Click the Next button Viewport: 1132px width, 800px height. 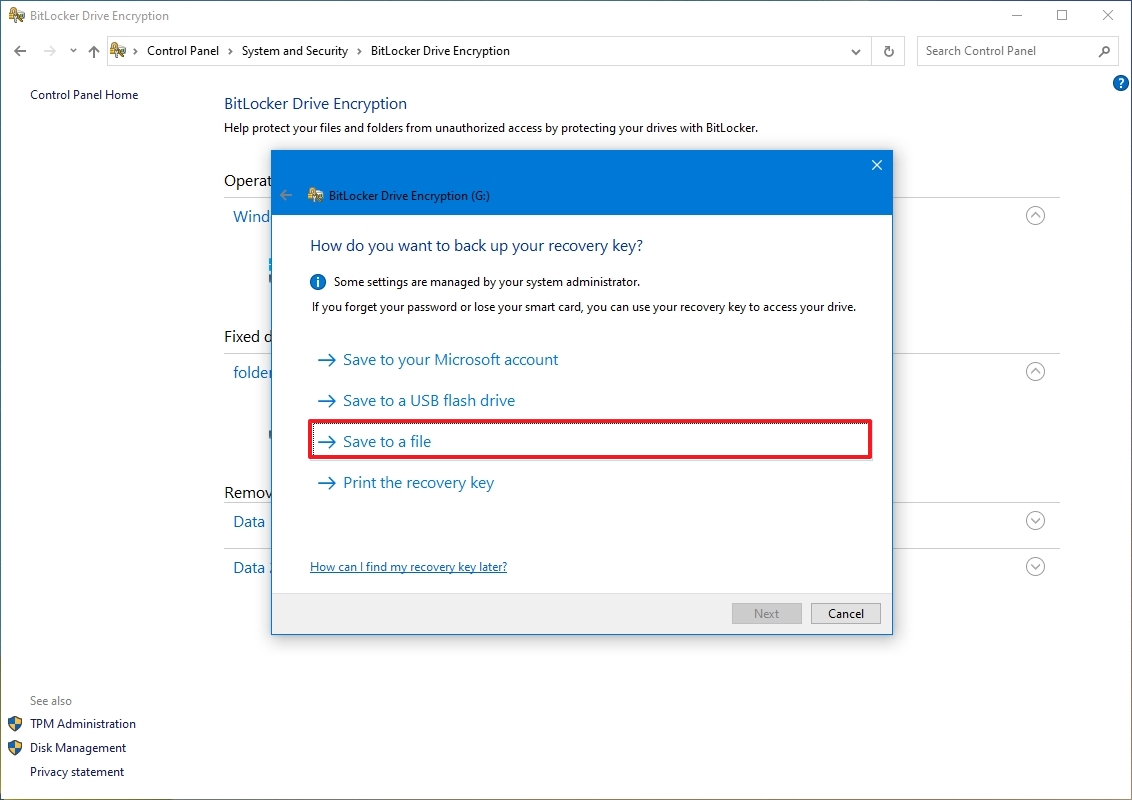(767, 614)
